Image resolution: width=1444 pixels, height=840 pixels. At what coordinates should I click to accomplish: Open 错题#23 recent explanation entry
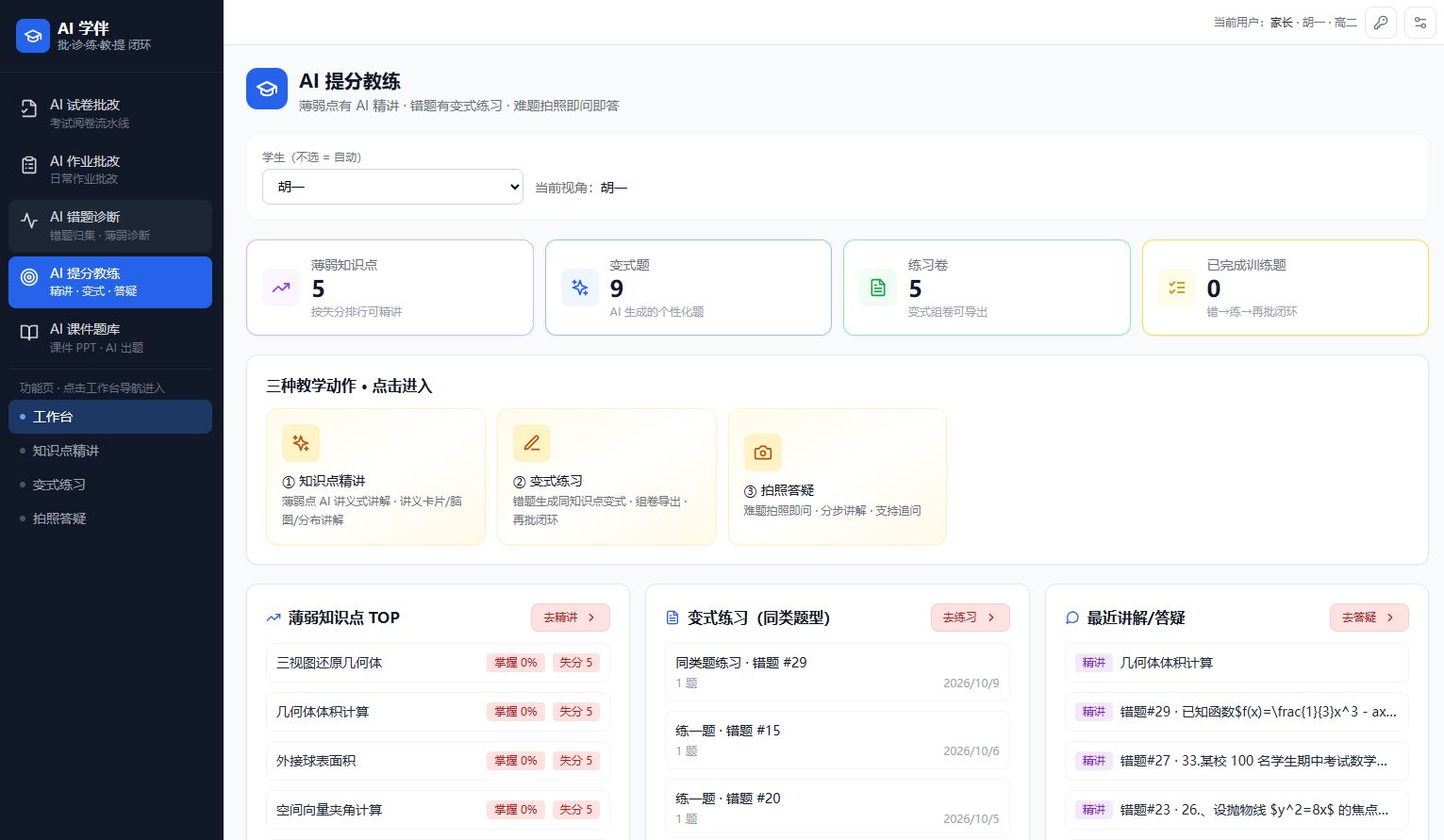1237,810
